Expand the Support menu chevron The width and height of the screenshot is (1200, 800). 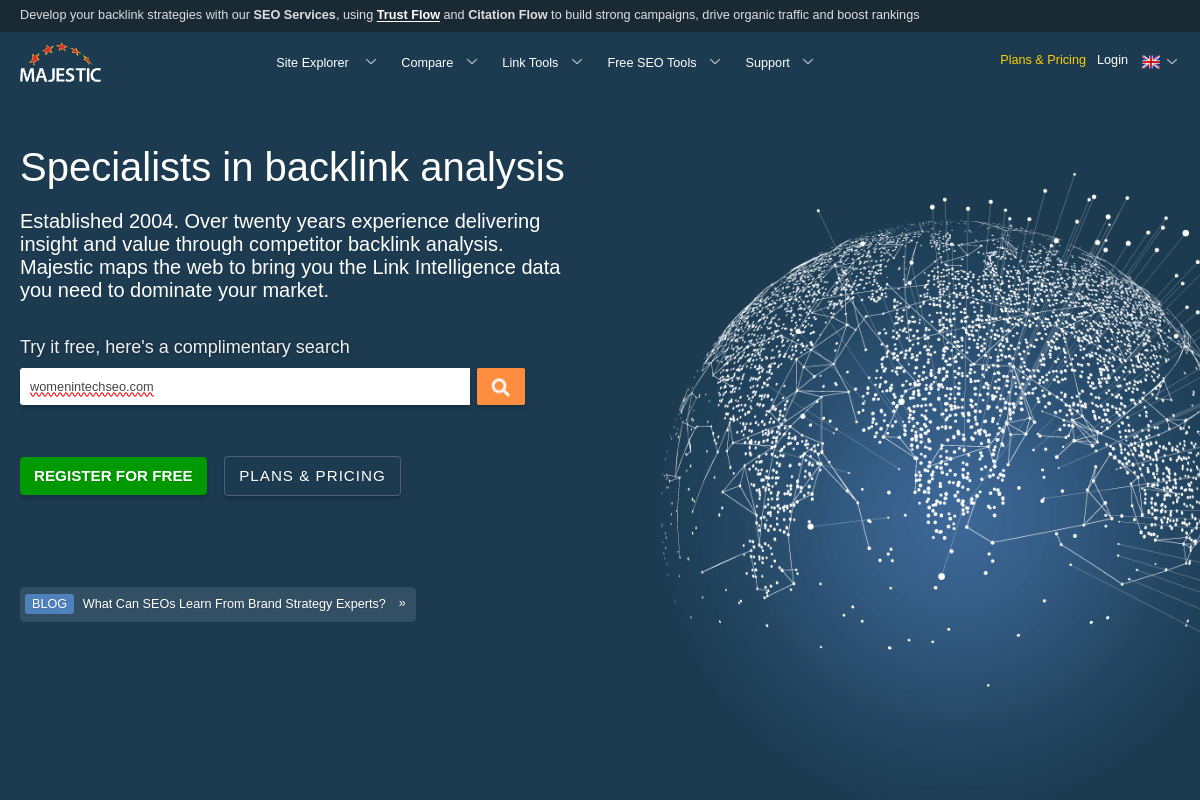[x=808, y=62]
